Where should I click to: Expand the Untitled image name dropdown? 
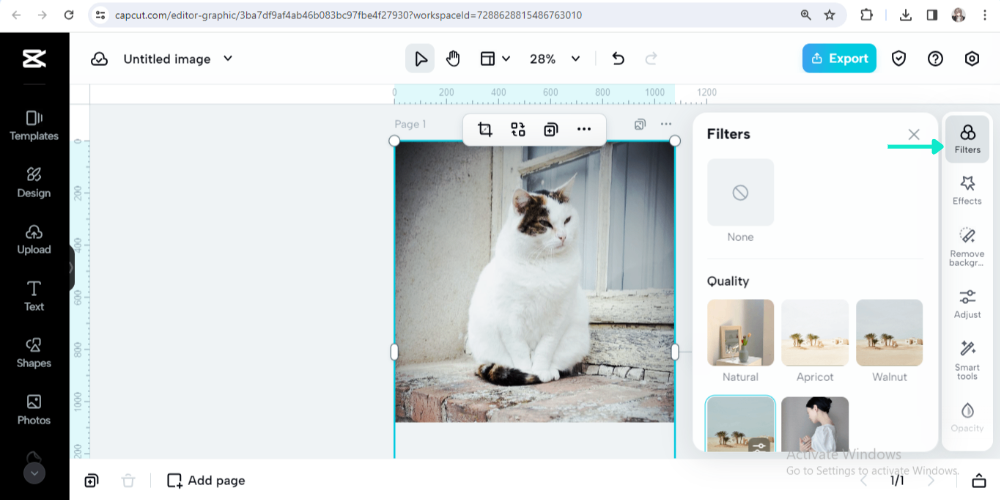pos(228,59)
